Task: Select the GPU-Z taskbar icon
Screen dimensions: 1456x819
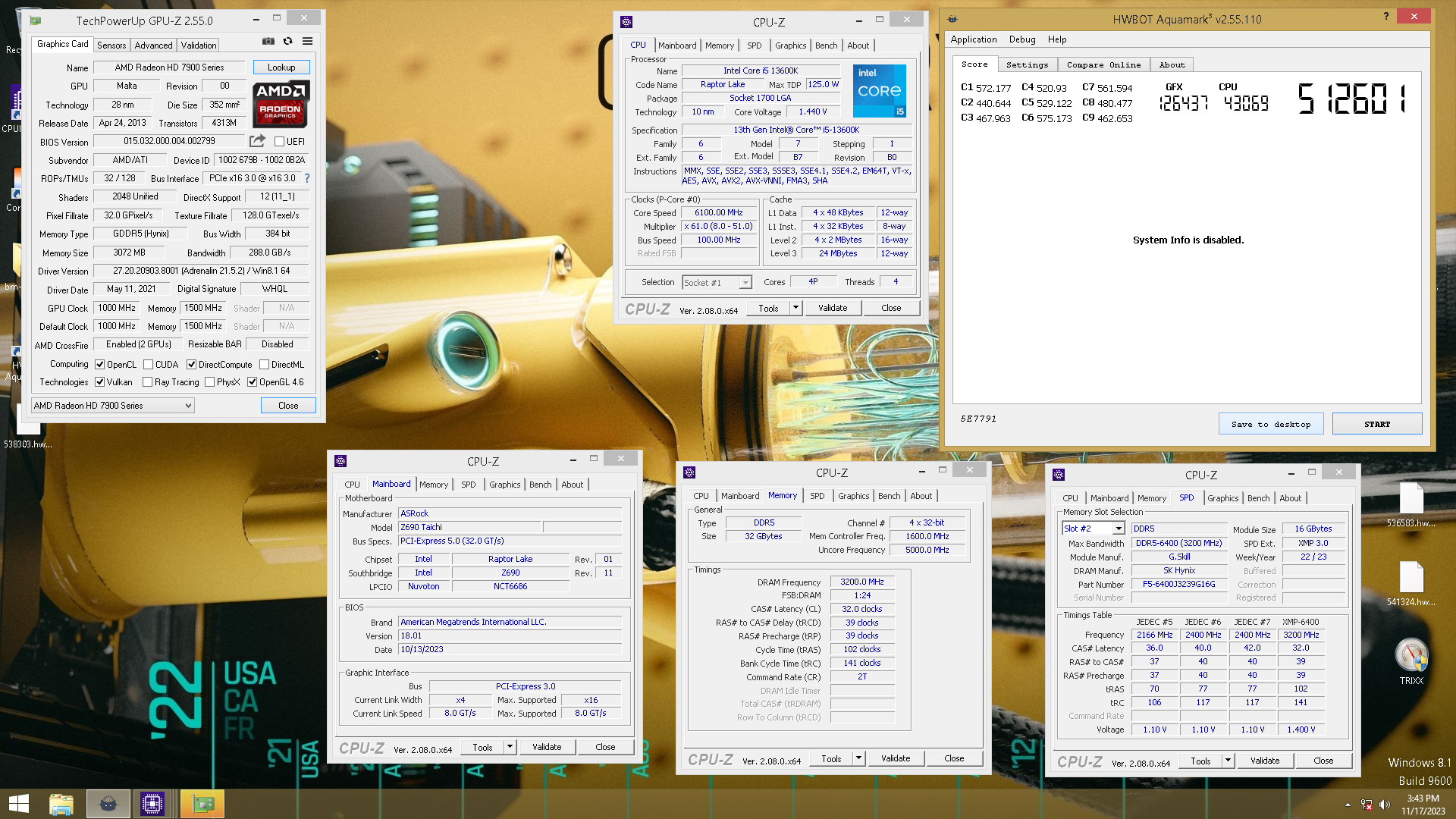Action: pos(202,804)
